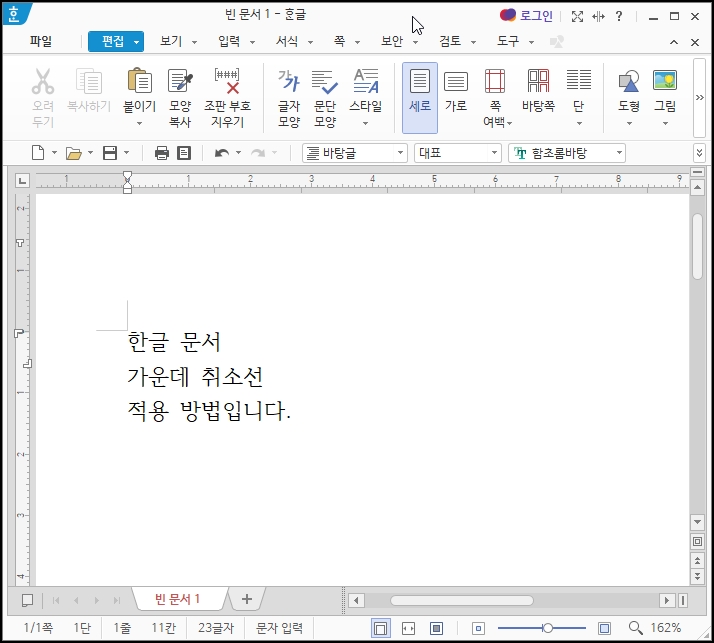Click the zoom magnifier icon in status bar
The width and height of the screenshot is (714, 643).
click(x=636, y=628)
